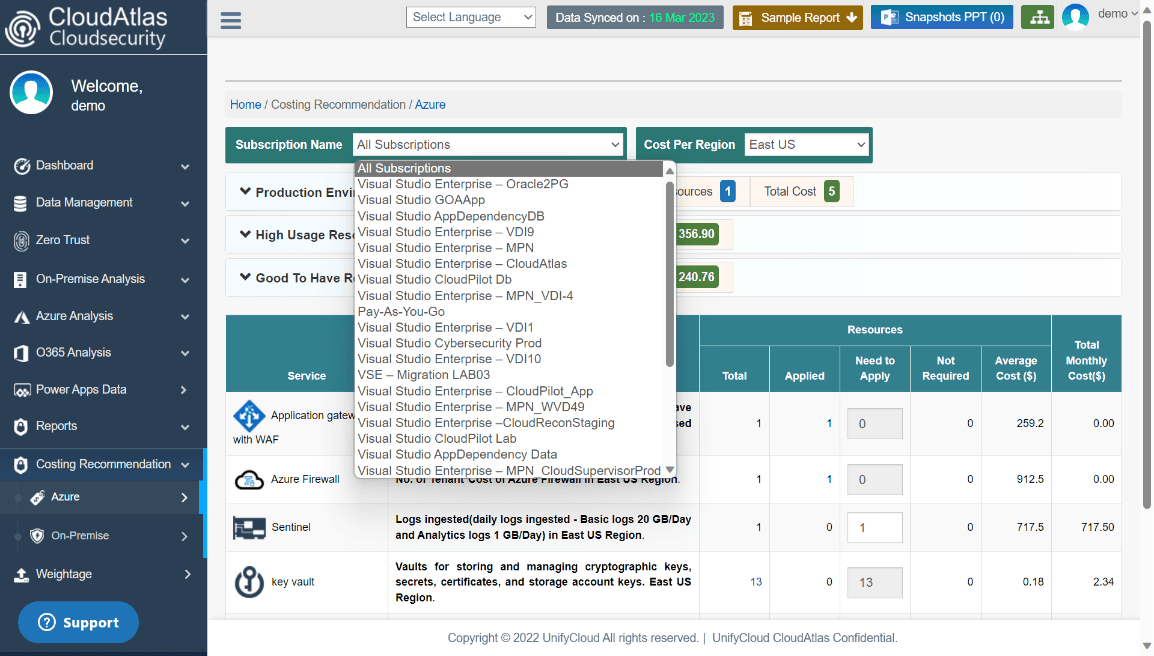This screenshot has height=656, width=1154.
Task: Click the Azure Firewall service icon
Action: click(x=249, y=480)
